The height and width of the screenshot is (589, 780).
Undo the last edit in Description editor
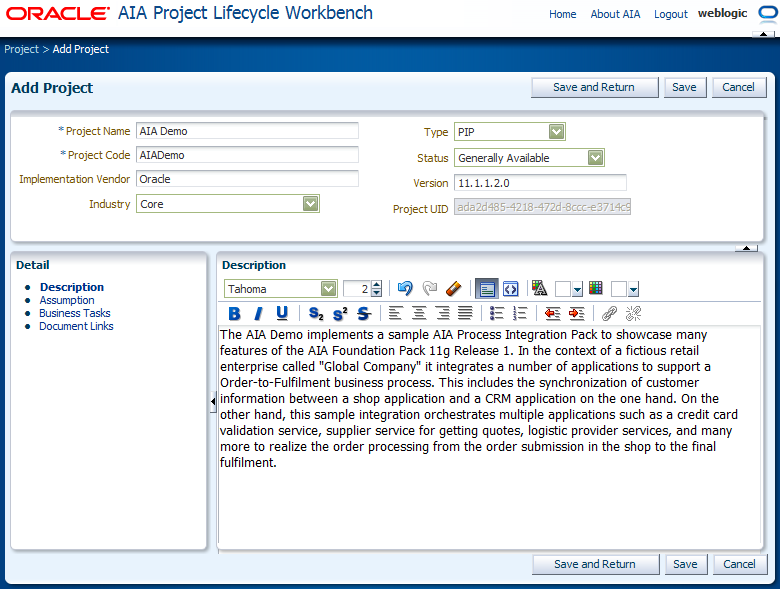point(405,289)
